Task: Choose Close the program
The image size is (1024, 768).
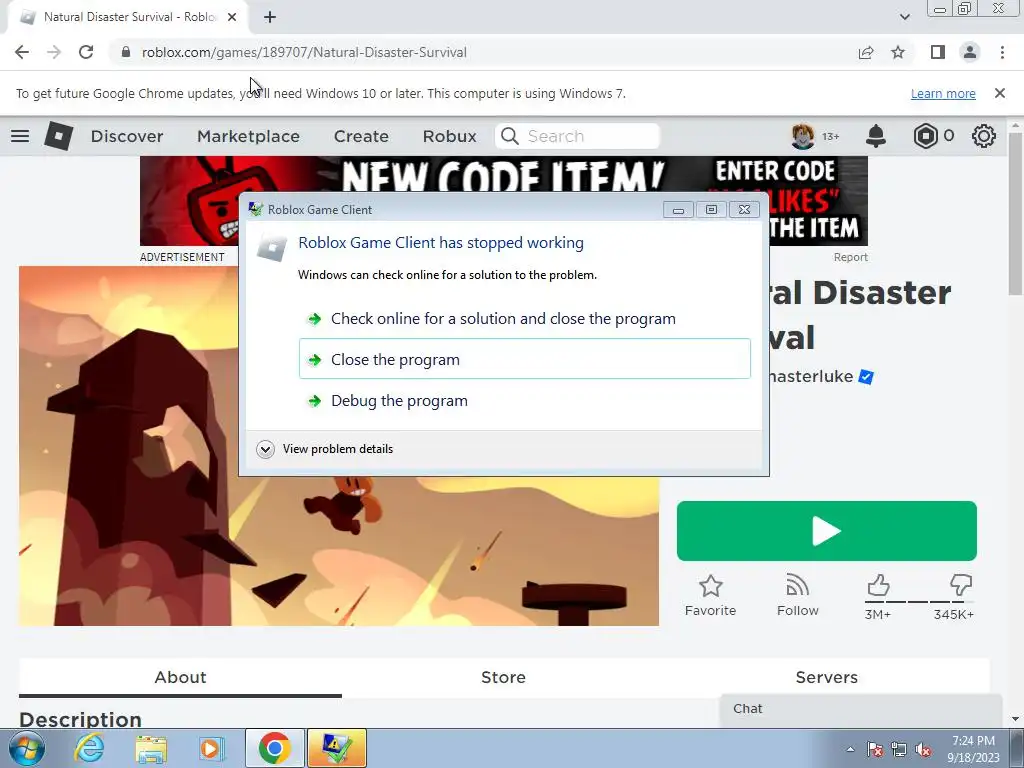Action: coord(524,359)
